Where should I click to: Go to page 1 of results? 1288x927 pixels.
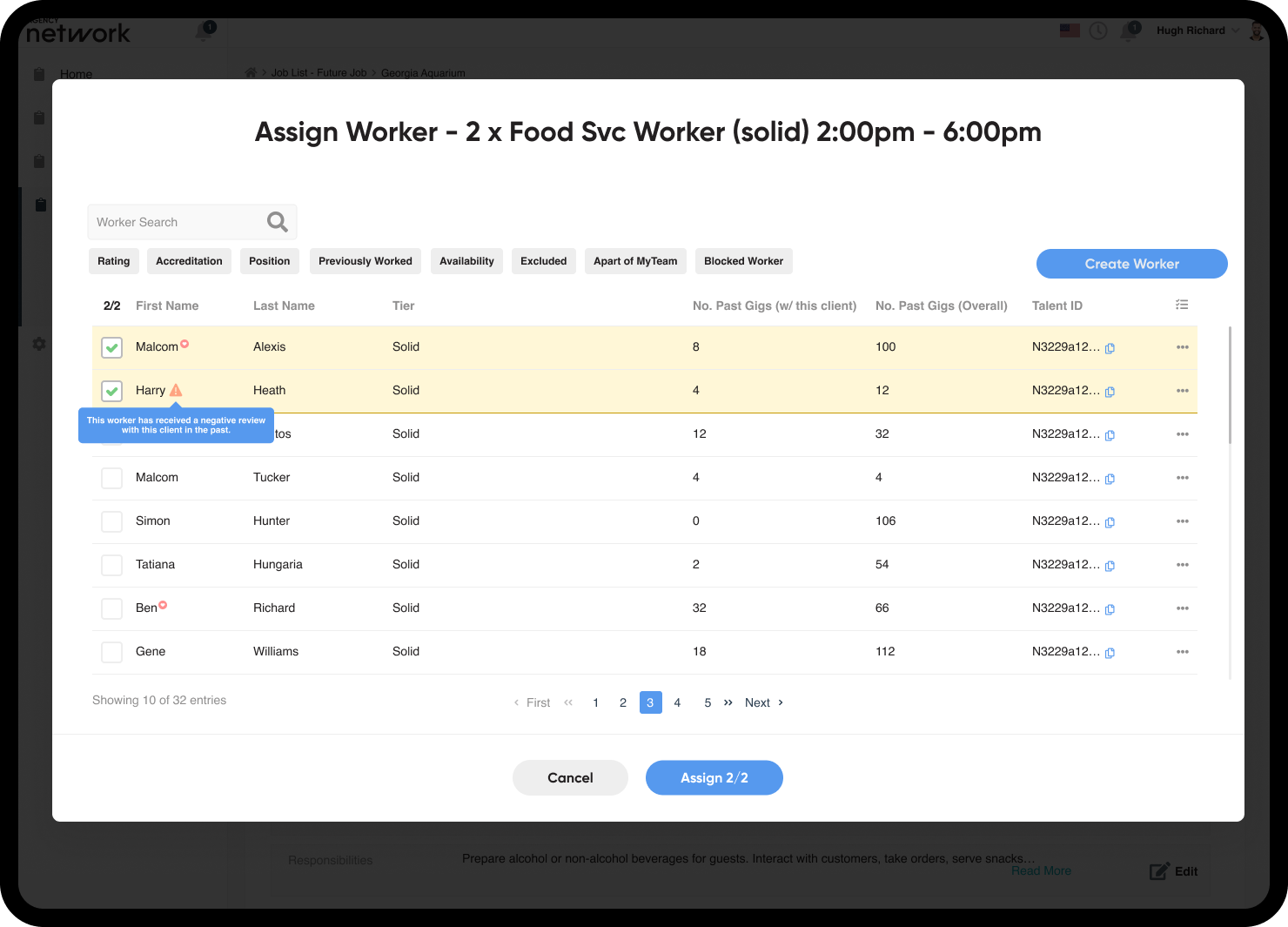pos(595,702)
